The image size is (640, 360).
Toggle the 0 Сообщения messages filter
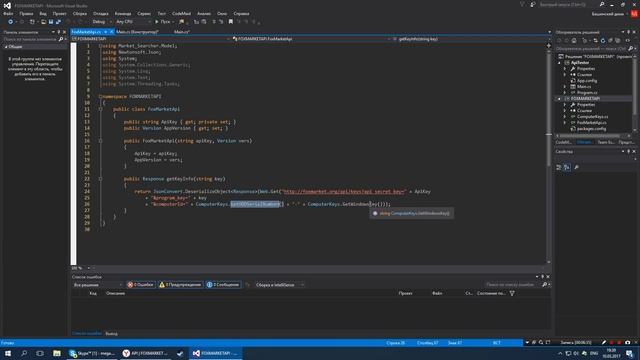click(x=223, y=285)
